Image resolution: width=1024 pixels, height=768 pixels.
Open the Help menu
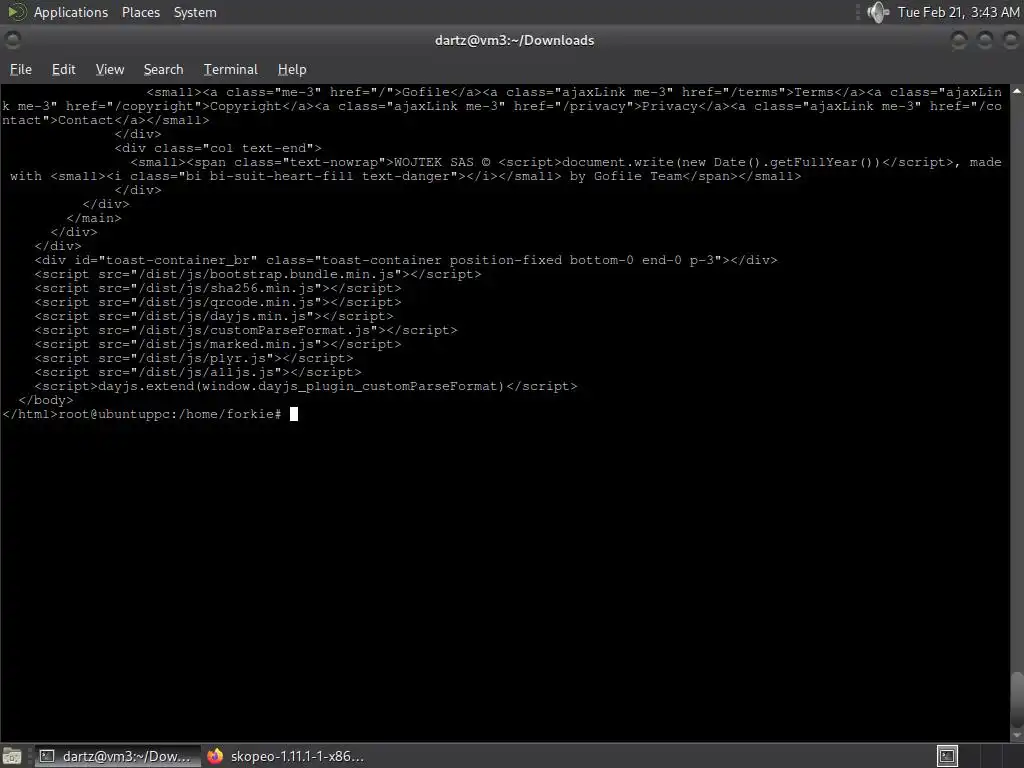(292, 69)
